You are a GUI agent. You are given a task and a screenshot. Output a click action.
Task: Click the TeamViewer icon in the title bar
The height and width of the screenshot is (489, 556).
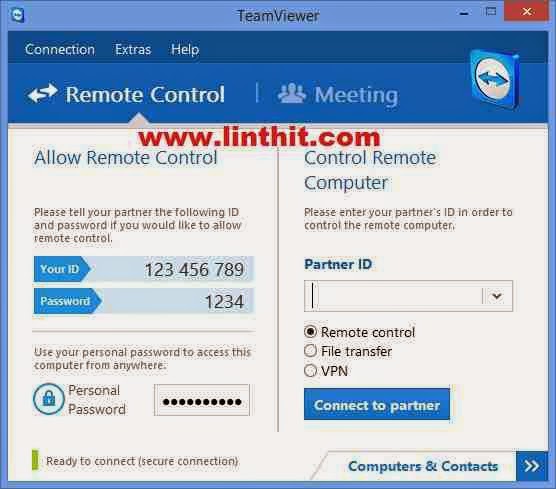[x=17, y=15]
